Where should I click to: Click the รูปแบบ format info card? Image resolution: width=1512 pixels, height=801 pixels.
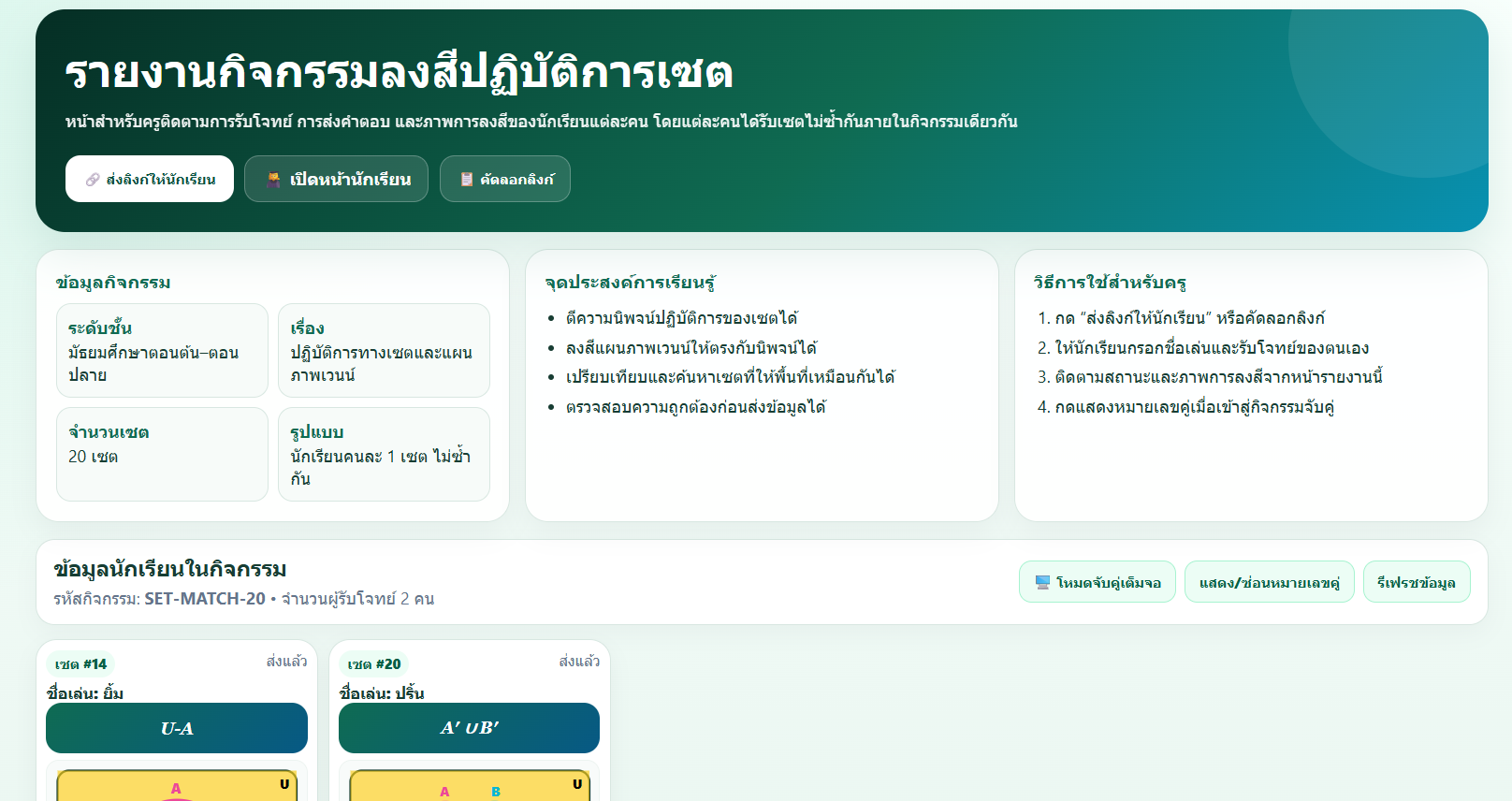[384, 454]
